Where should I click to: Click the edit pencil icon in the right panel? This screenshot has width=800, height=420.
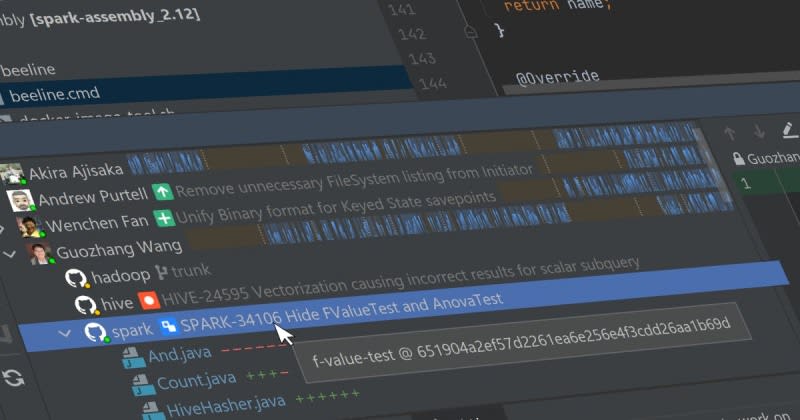(x=789, y=130)
